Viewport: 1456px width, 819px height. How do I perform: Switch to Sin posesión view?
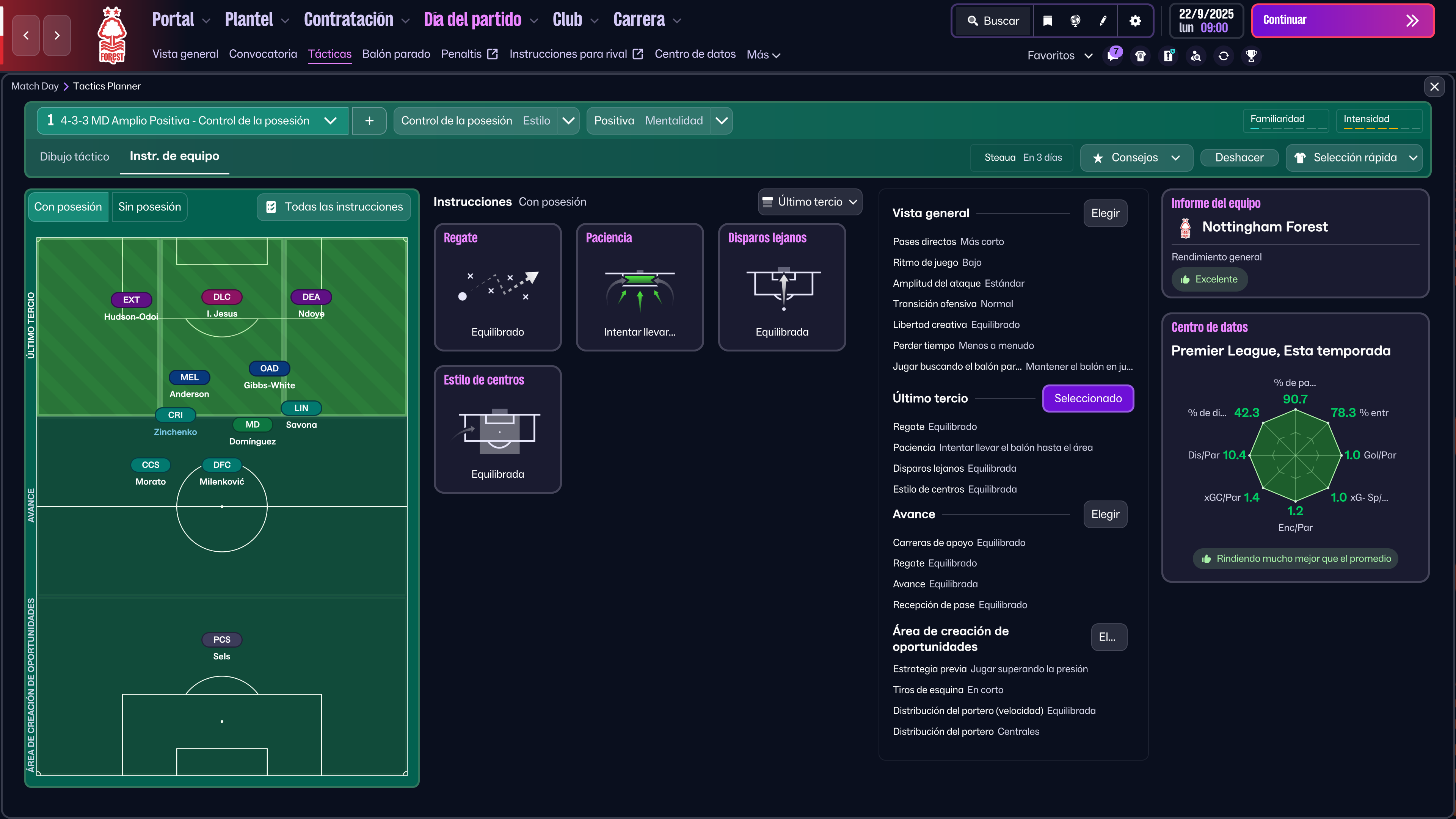(x=149, y=207)
